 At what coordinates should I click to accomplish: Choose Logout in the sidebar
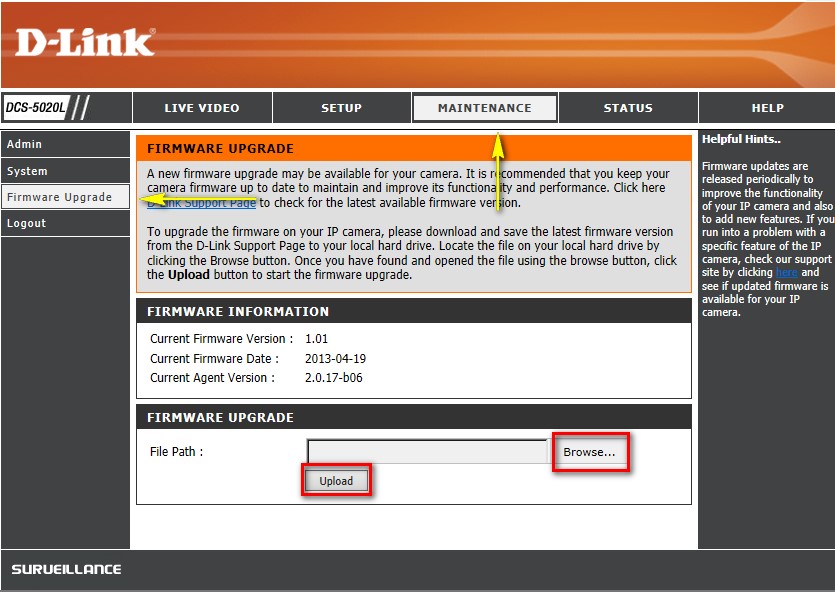[66, 223]
